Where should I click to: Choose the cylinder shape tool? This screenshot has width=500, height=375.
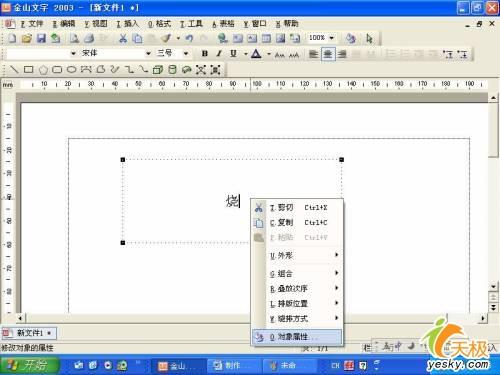(172, 69)
